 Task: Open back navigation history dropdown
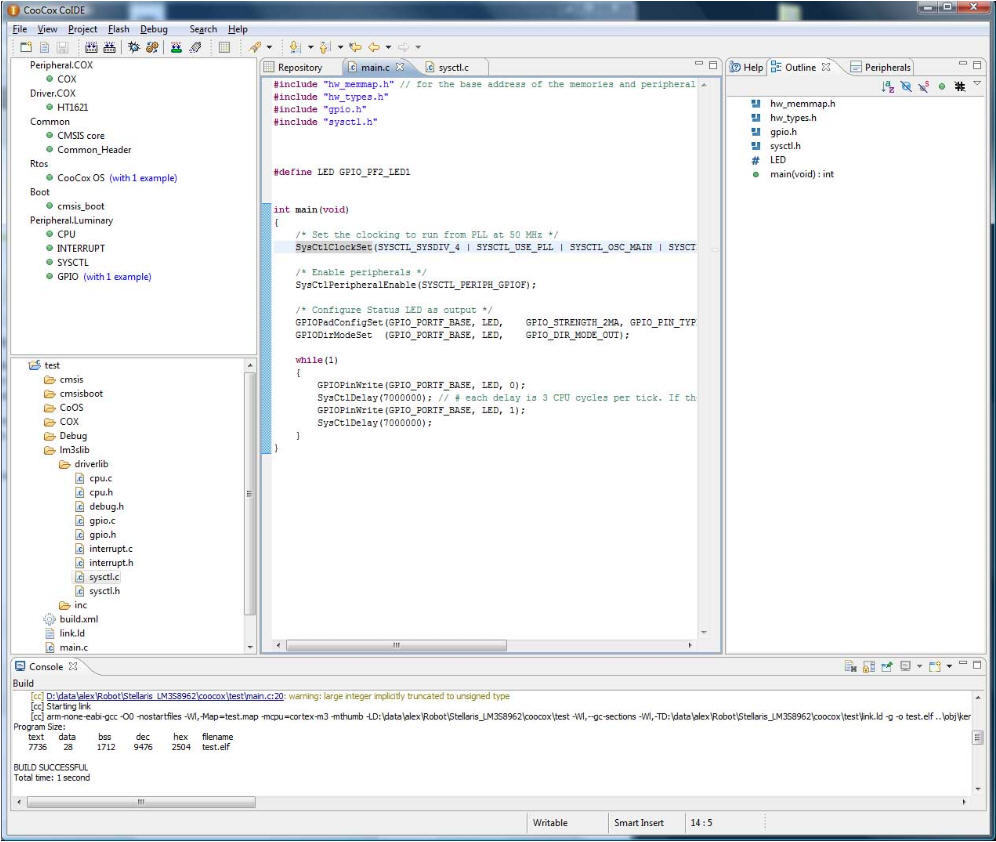(x=388, y=47)
